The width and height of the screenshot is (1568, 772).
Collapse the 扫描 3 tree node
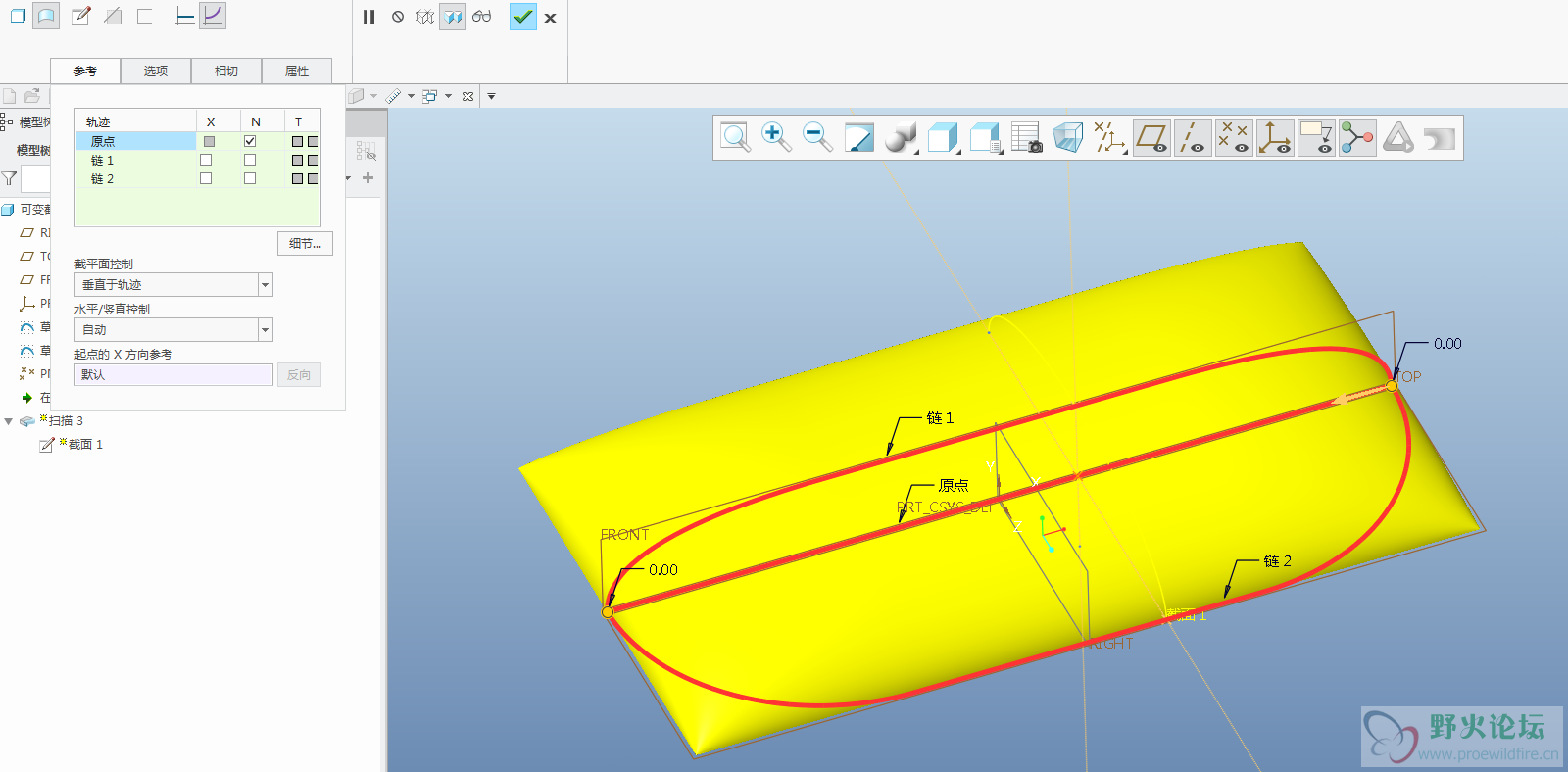coord(9,421)
